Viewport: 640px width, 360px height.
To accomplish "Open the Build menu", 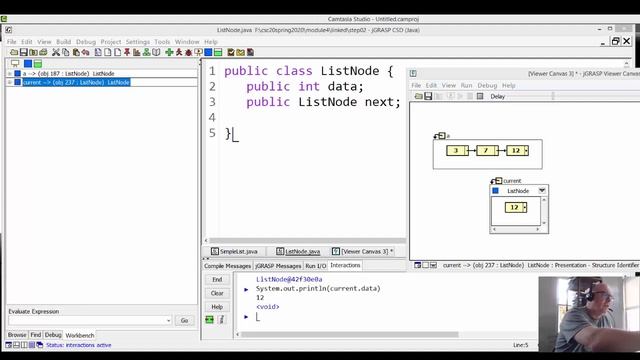I will click(x=63, y=42).
